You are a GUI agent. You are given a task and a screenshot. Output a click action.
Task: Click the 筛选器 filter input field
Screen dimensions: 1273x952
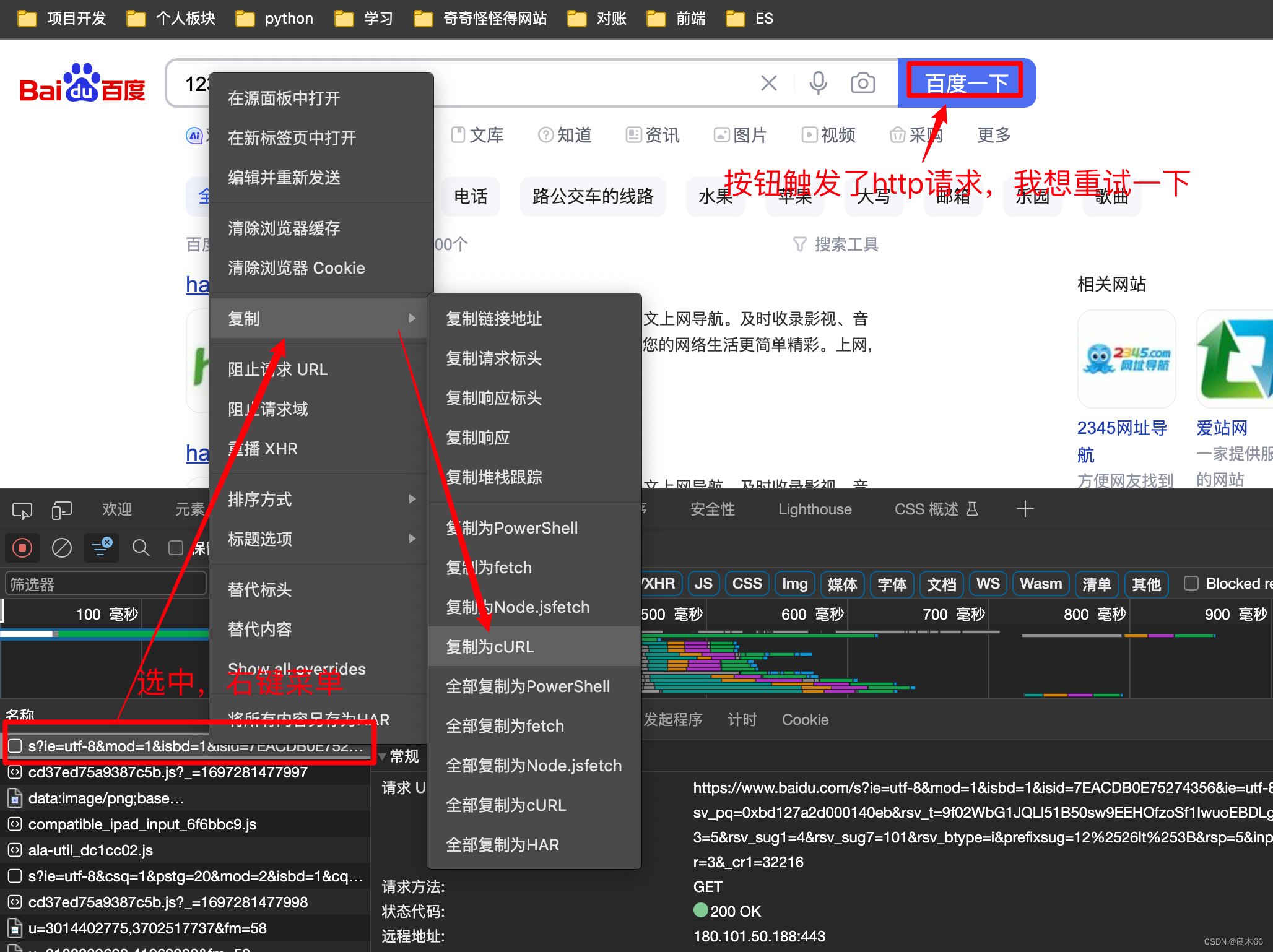coord(105,584)
